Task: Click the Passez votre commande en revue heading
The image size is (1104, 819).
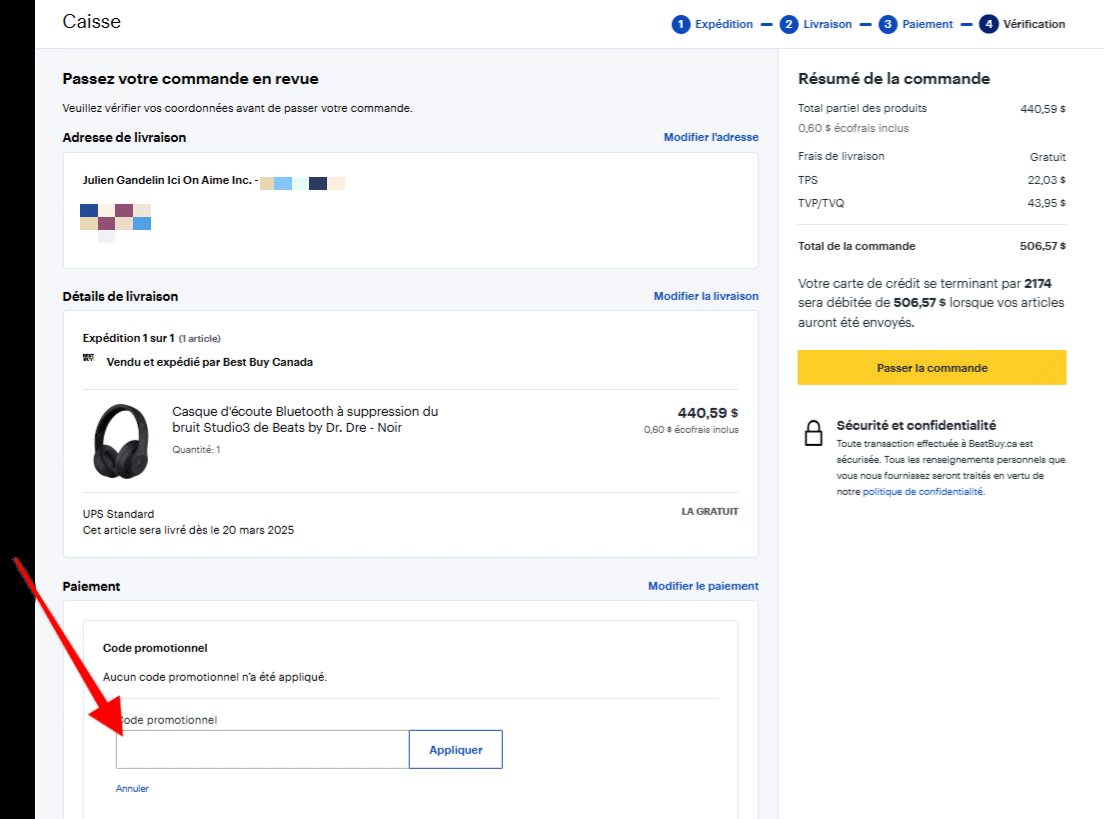Action: pyautogui.click(x=190, y=79)
